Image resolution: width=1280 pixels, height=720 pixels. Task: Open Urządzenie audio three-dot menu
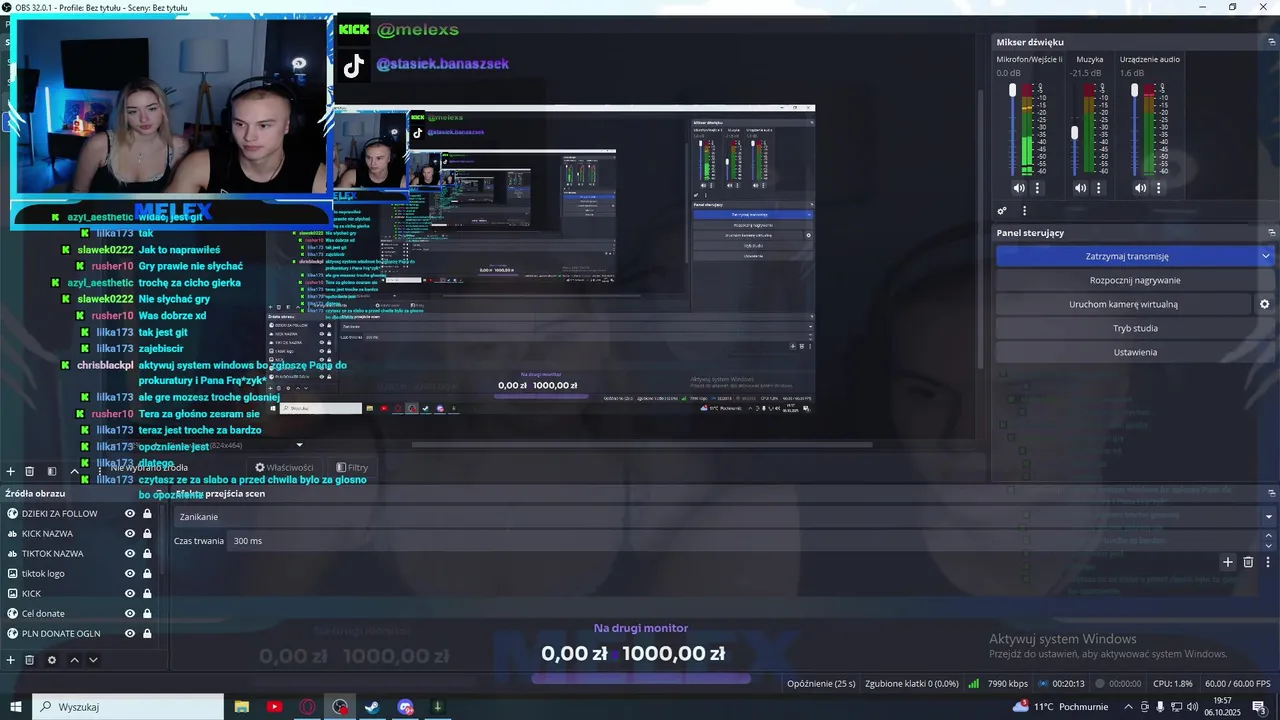tap(1160, 188)
